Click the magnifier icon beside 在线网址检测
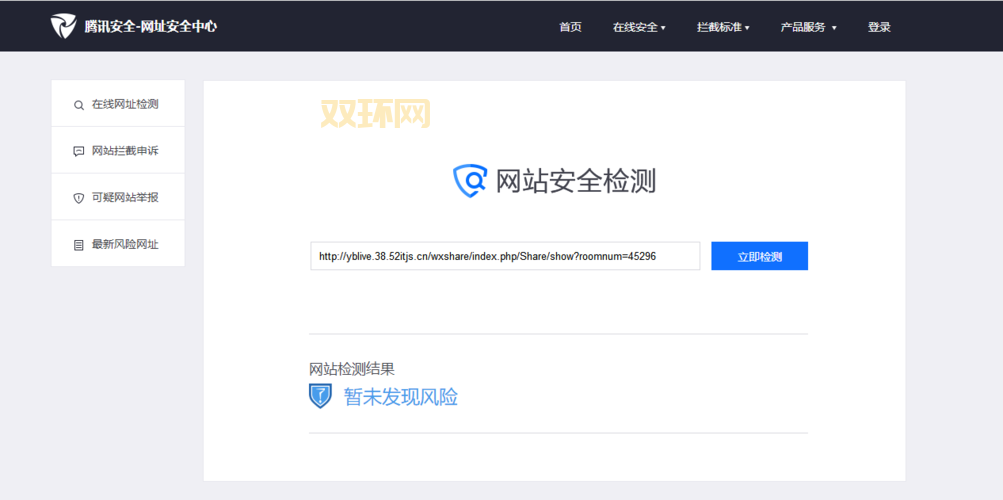 pos(79,105)
